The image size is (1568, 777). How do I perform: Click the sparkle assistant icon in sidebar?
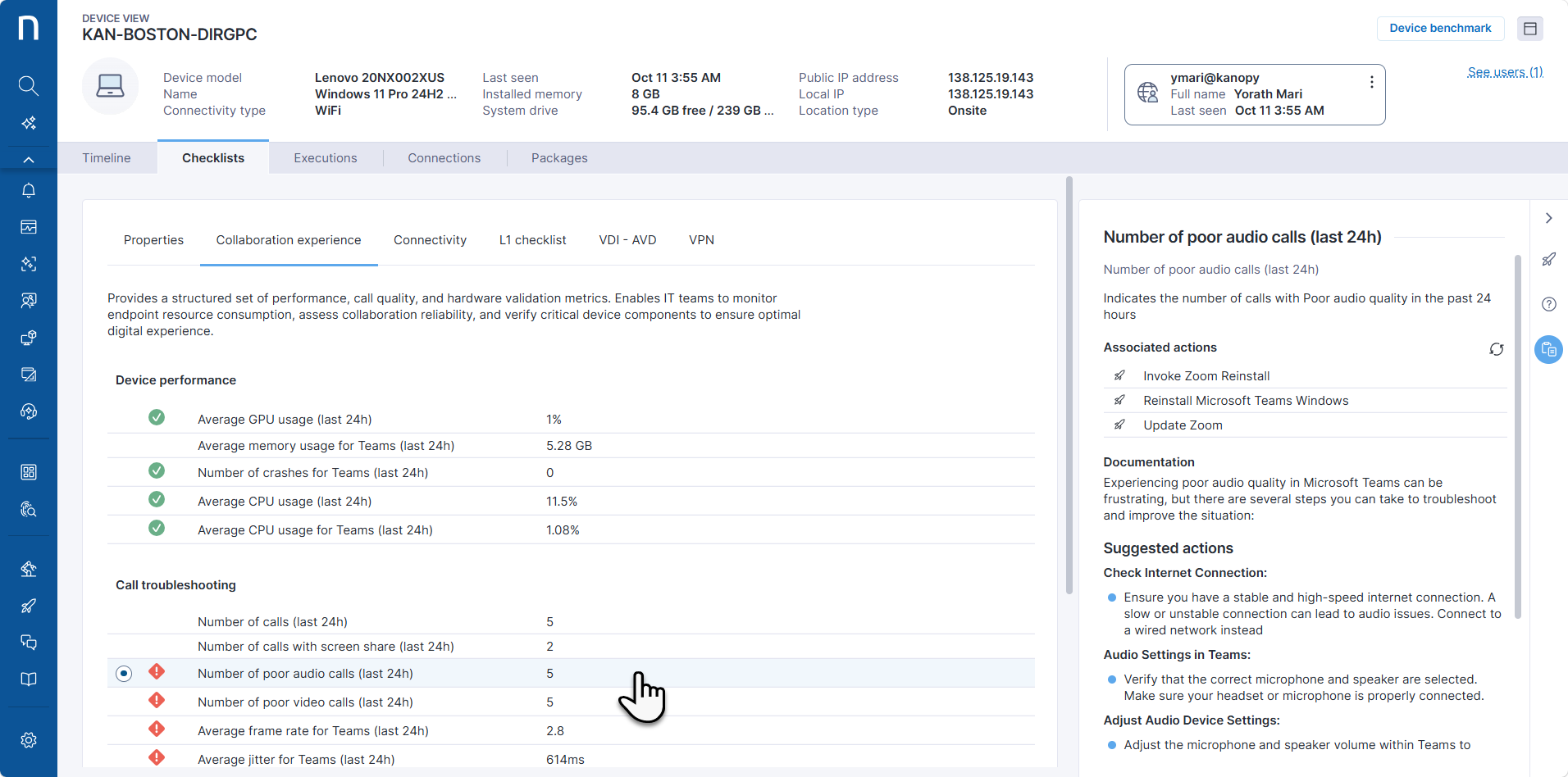[x=29, y=123]
